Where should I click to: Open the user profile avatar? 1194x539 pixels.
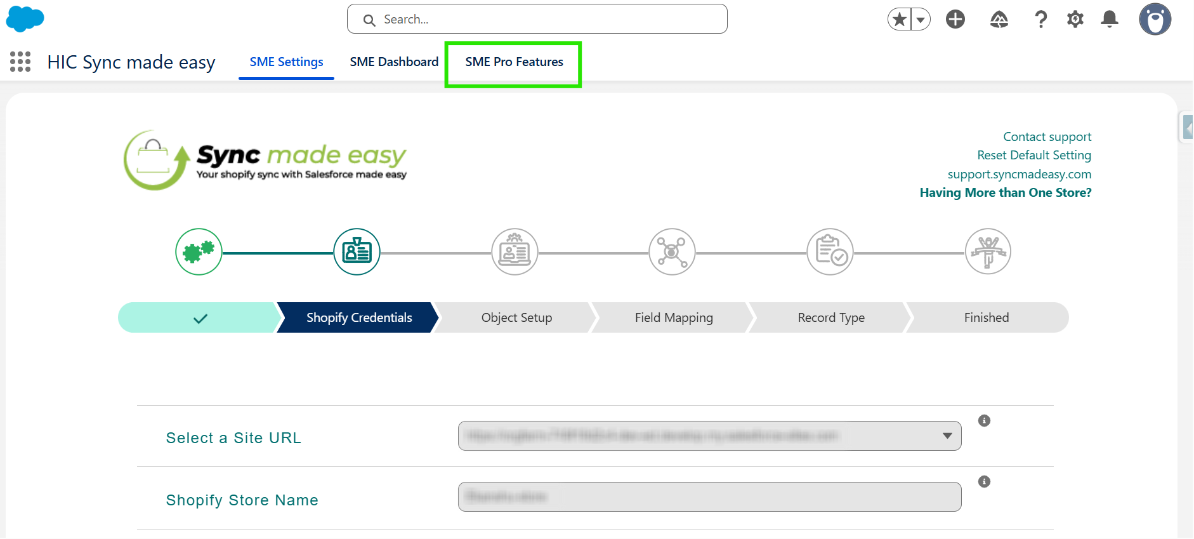1155,19
